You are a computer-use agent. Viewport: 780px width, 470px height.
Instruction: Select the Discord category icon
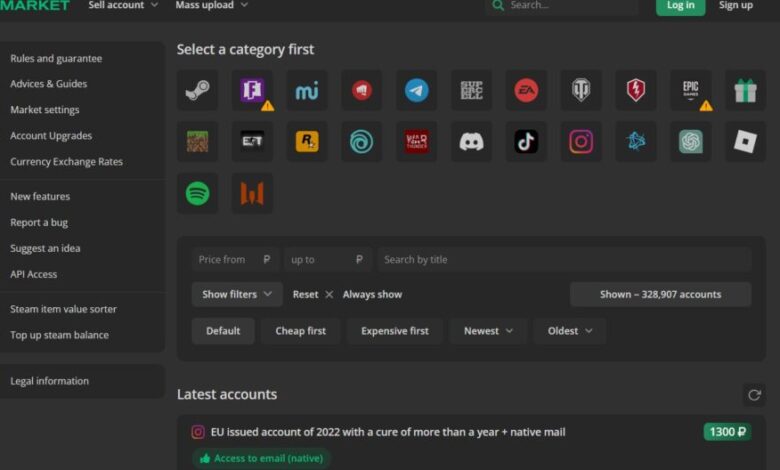[472, 142]
